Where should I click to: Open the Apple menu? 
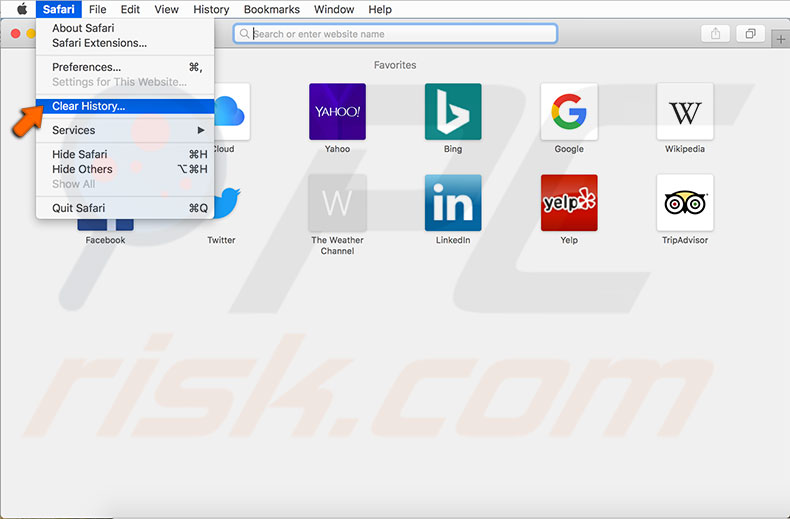[x=22, y=9]
